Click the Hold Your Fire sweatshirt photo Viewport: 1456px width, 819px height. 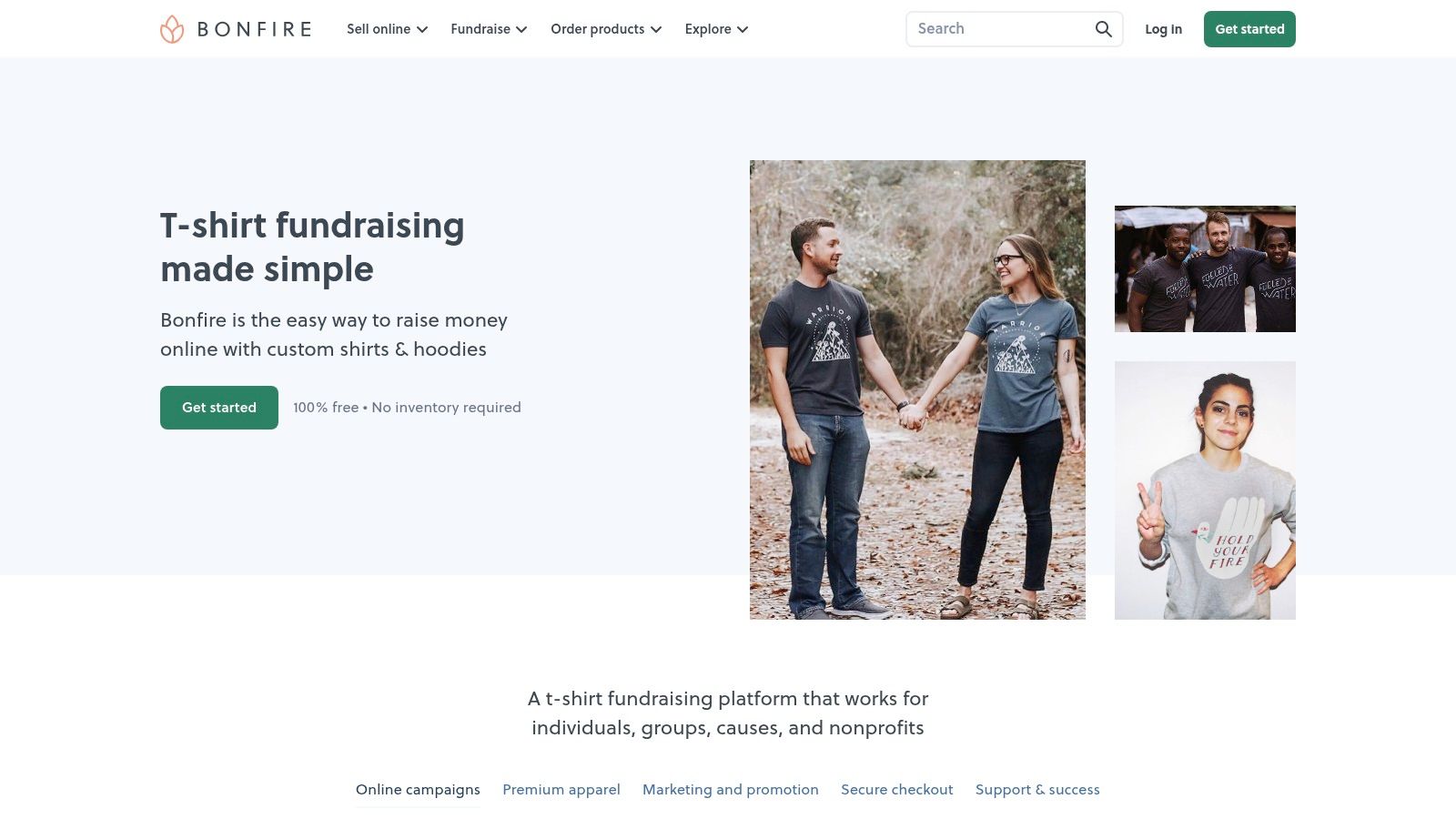click(1205, 490)
